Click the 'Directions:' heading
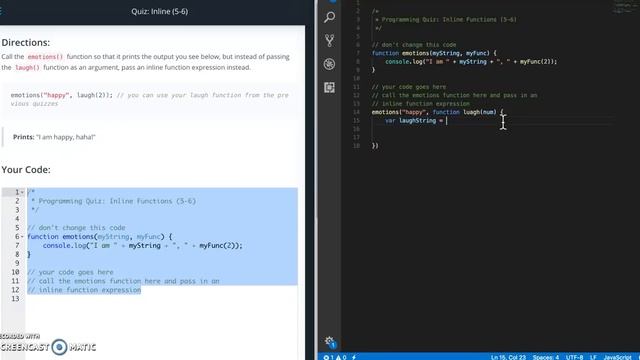640x360 pixels. pos(26,42)
